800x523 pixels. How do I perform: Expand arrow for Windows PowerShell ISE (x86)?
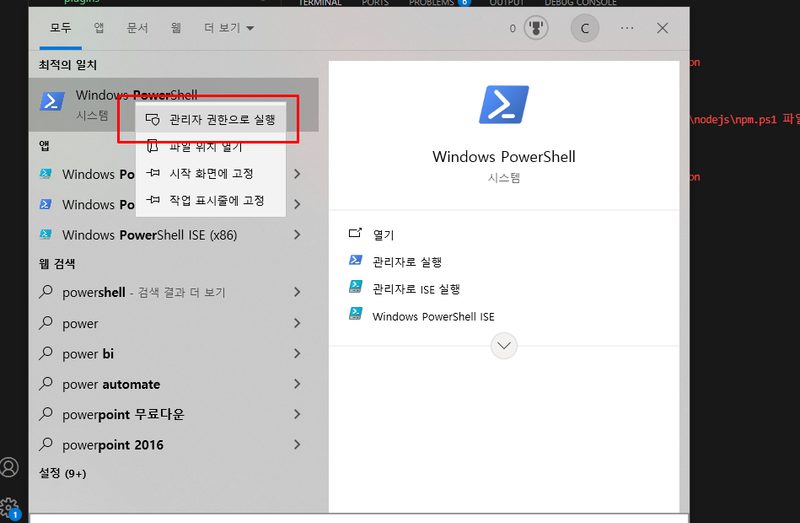click(297, 235)
